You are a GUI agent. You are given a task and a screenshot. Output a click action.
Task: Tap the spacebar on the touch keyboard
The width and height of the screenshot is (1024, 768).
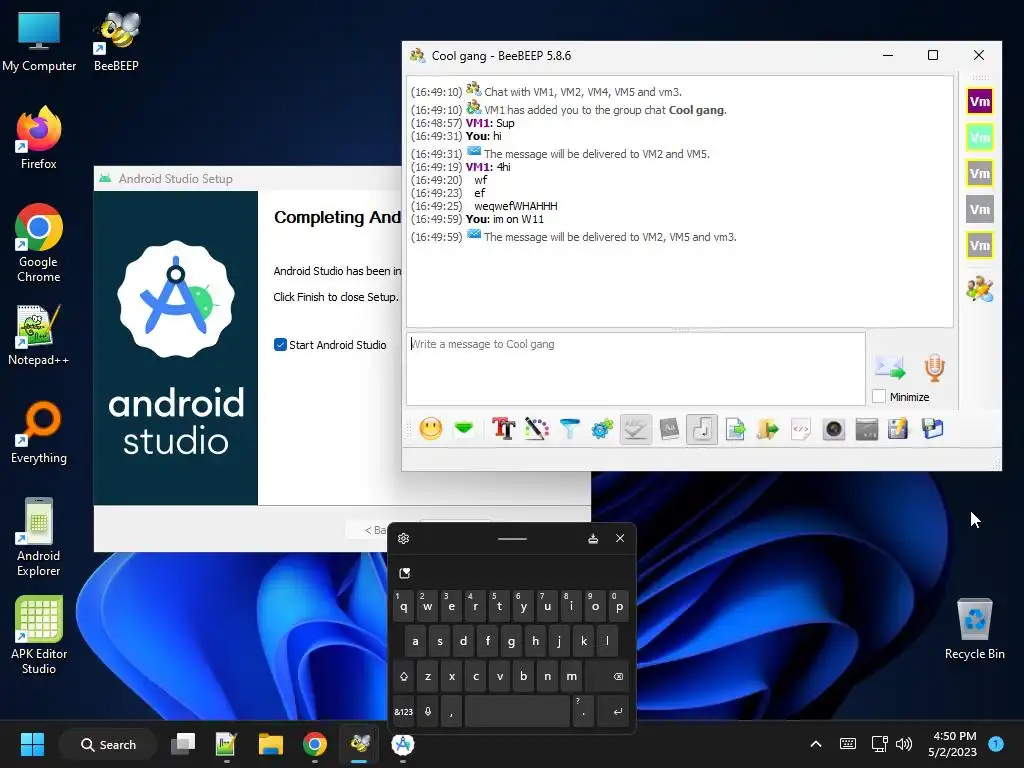[517, 711]
